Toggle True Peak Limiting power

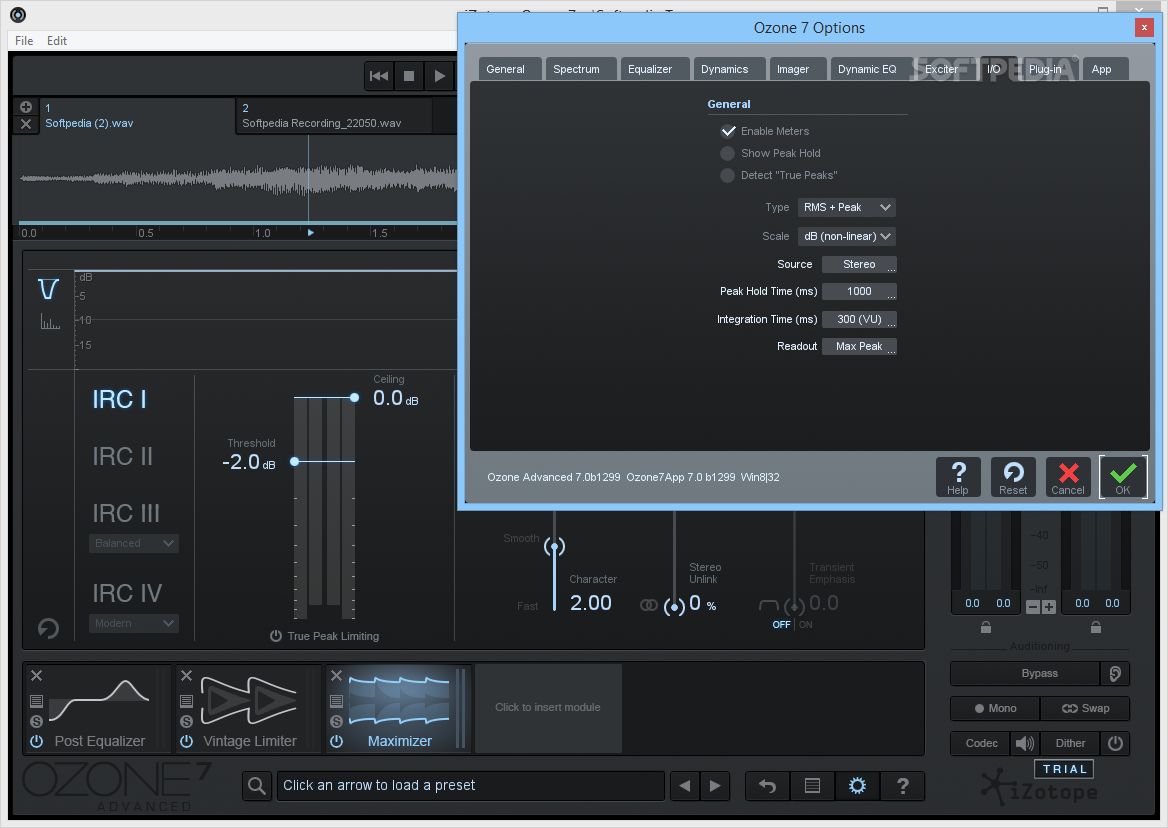click(276, 636)
